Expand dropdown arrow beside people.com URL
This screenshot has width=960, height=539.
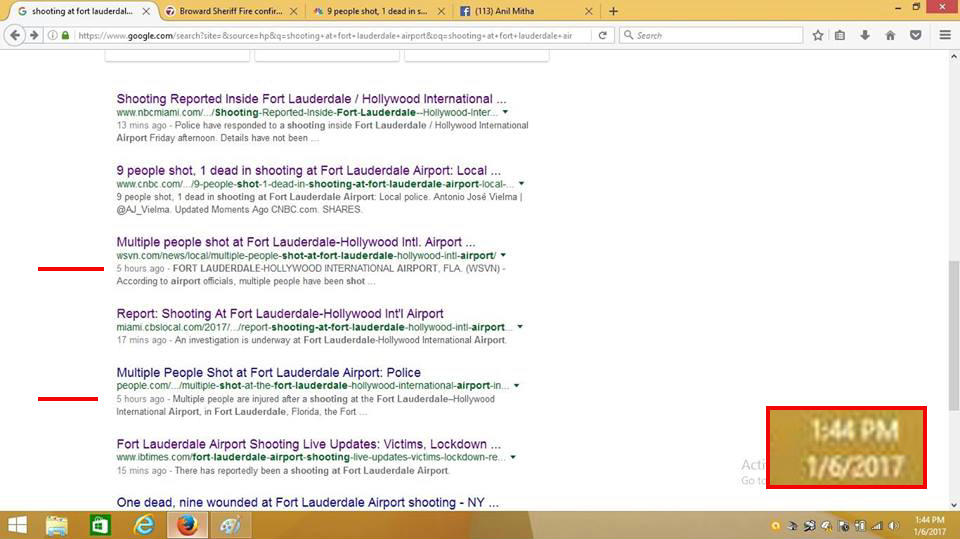[x=517, y=386]
